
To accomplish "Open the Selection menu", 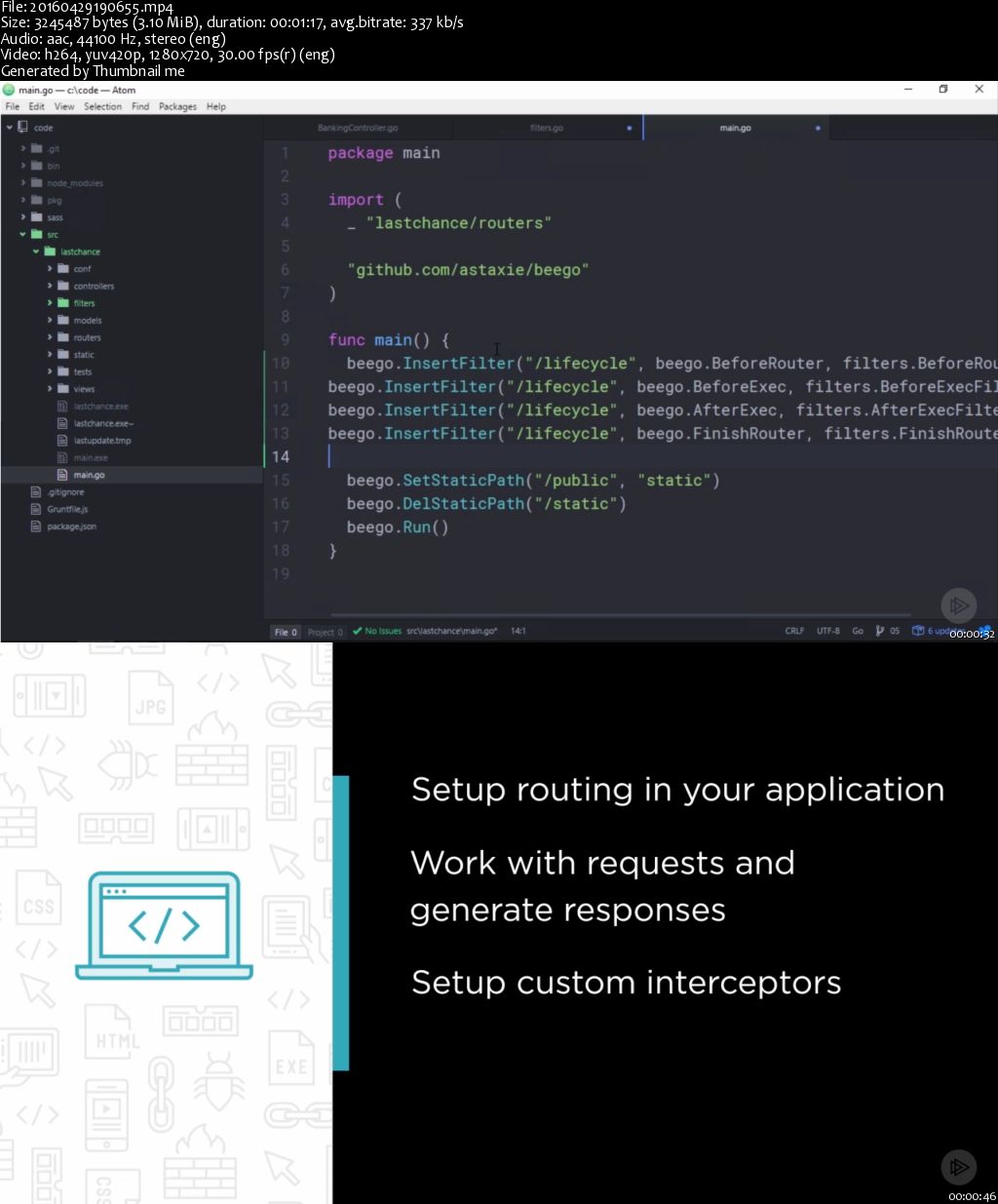I will click(x=102, y=106).
